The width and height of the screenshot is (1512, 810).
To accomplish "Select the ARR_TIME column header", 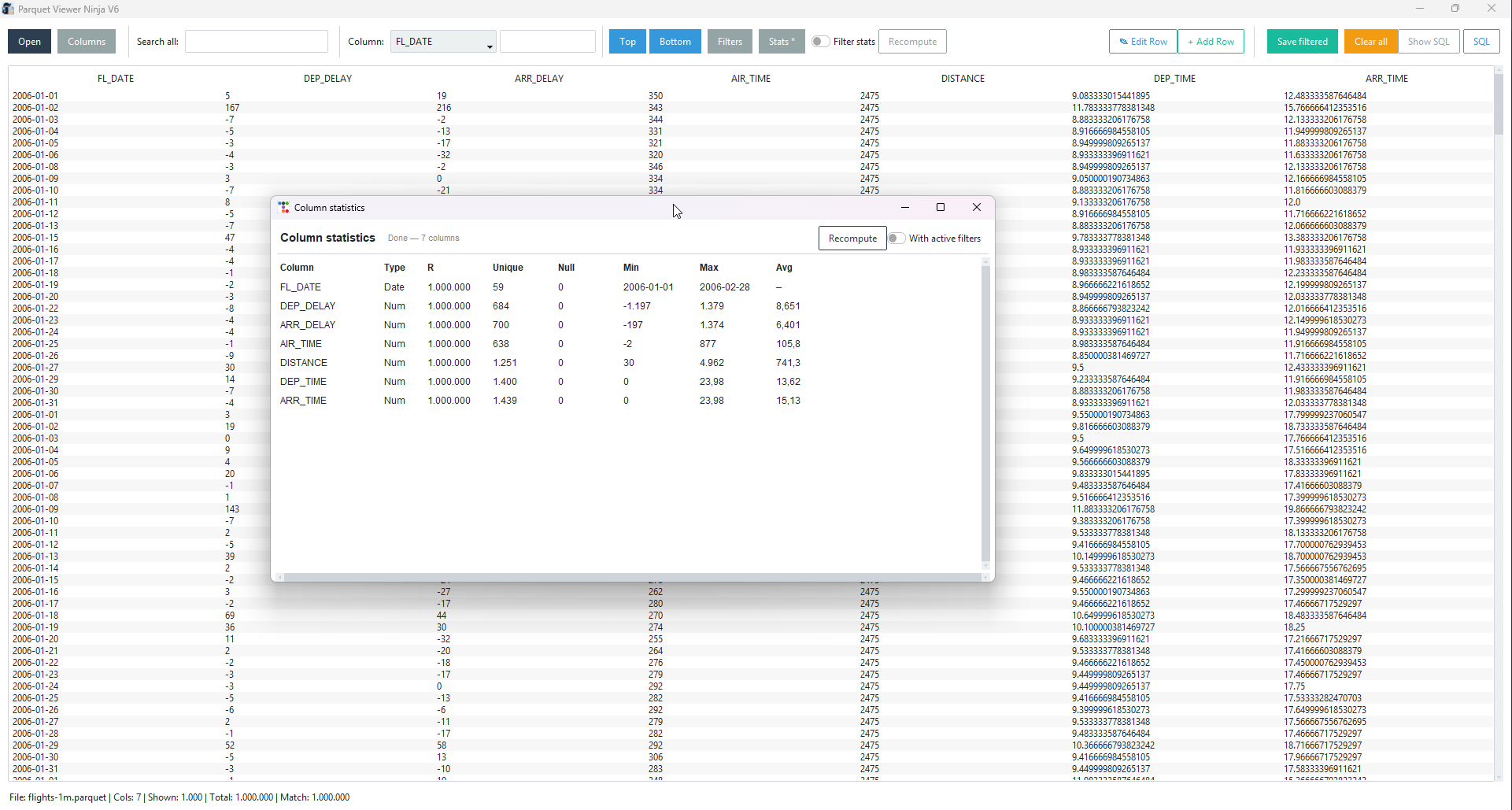I will [x=1387, y=79].
